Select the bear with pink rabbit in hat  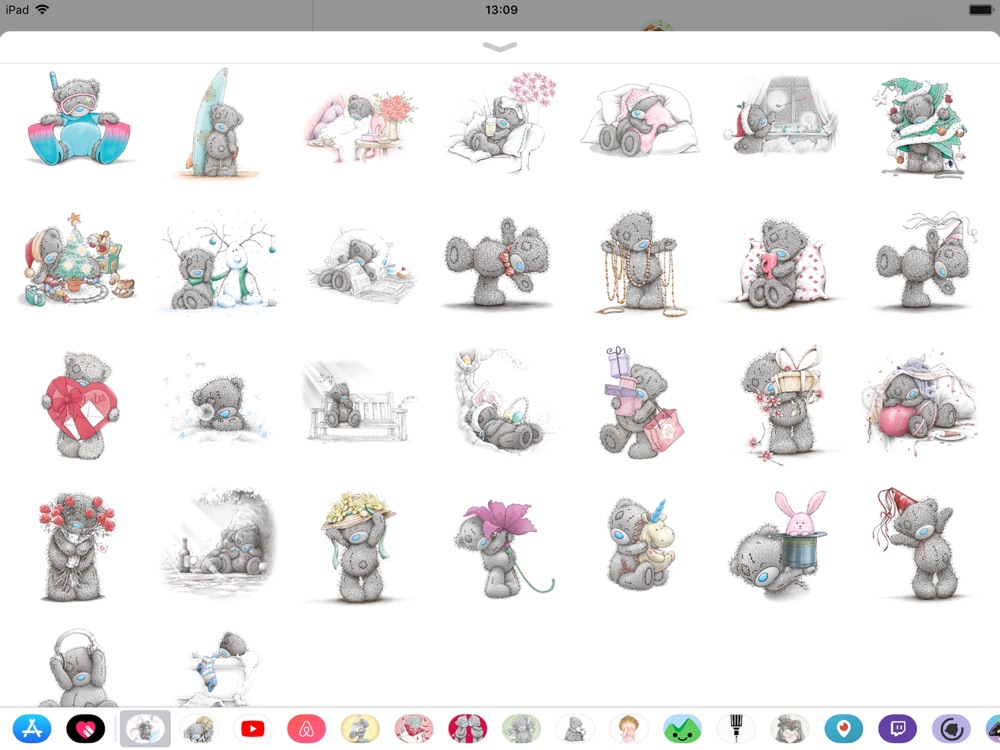point(778,545)
